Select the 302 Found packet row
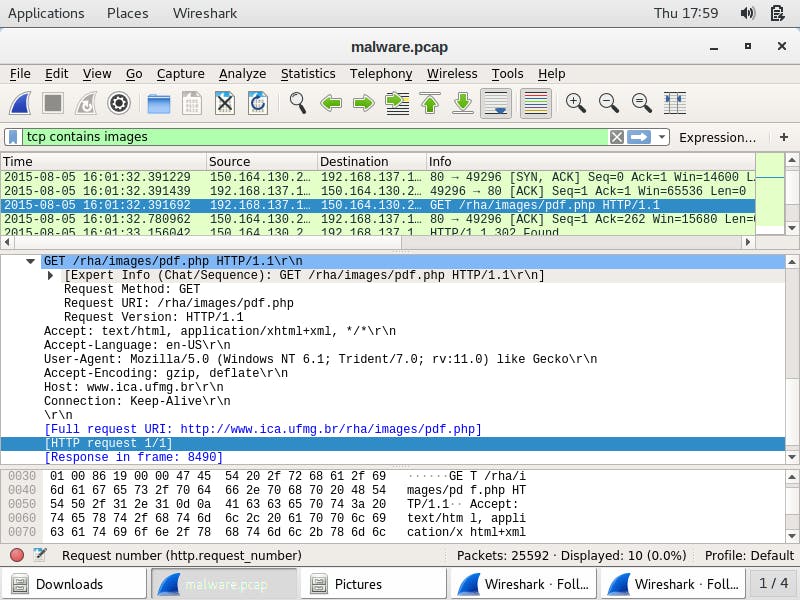Screen dimensions: 800x600 [x=378, y=231]
